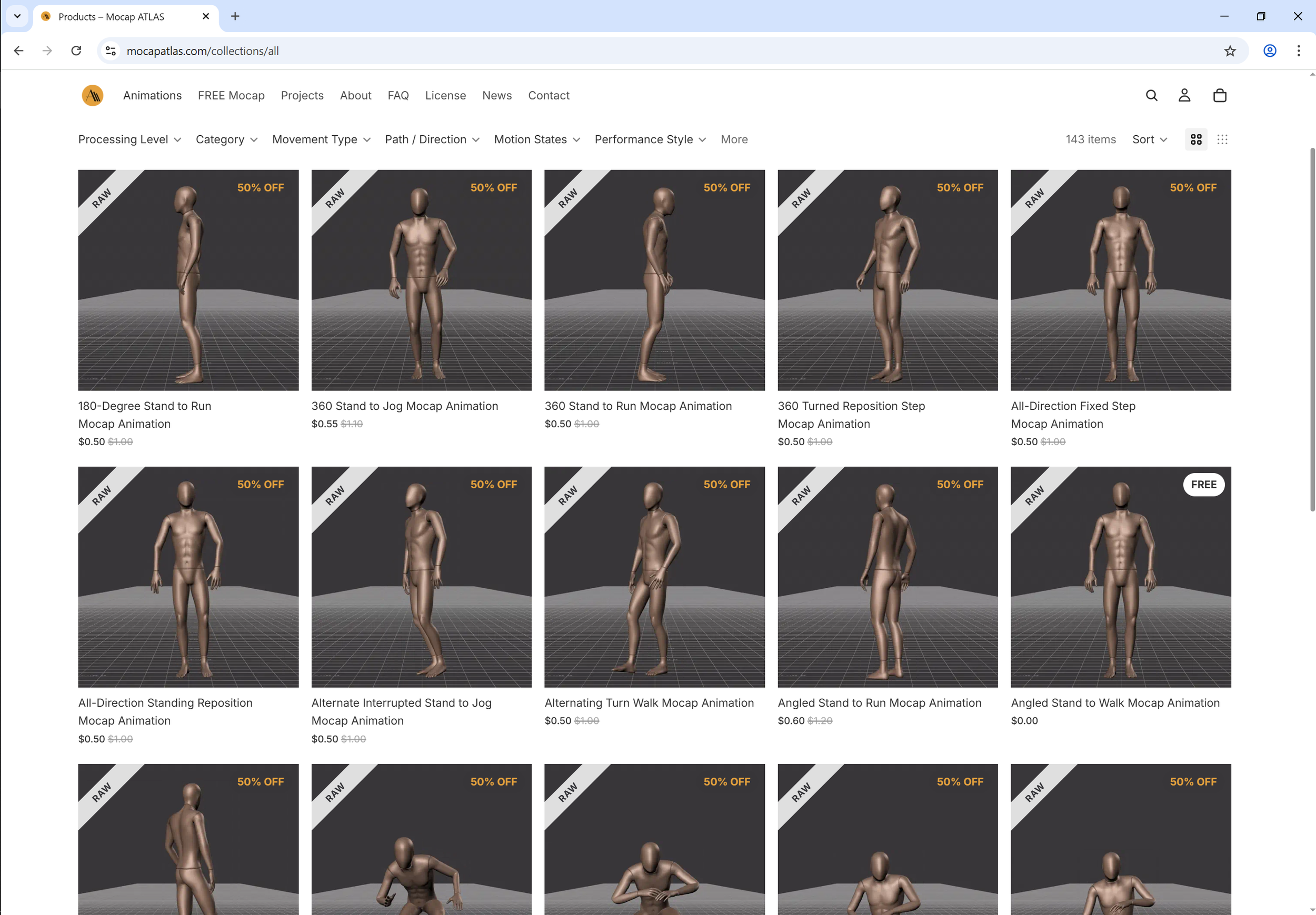This screenshot has height=915, width=1316.
Task: Click site information icon in address bar
Action: (111, 51)
